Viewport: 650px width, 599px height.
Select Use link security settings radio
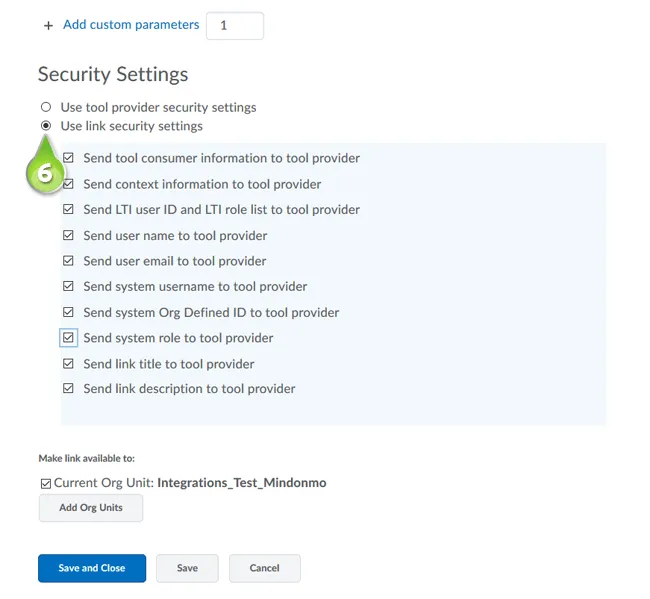pos(46,126)
